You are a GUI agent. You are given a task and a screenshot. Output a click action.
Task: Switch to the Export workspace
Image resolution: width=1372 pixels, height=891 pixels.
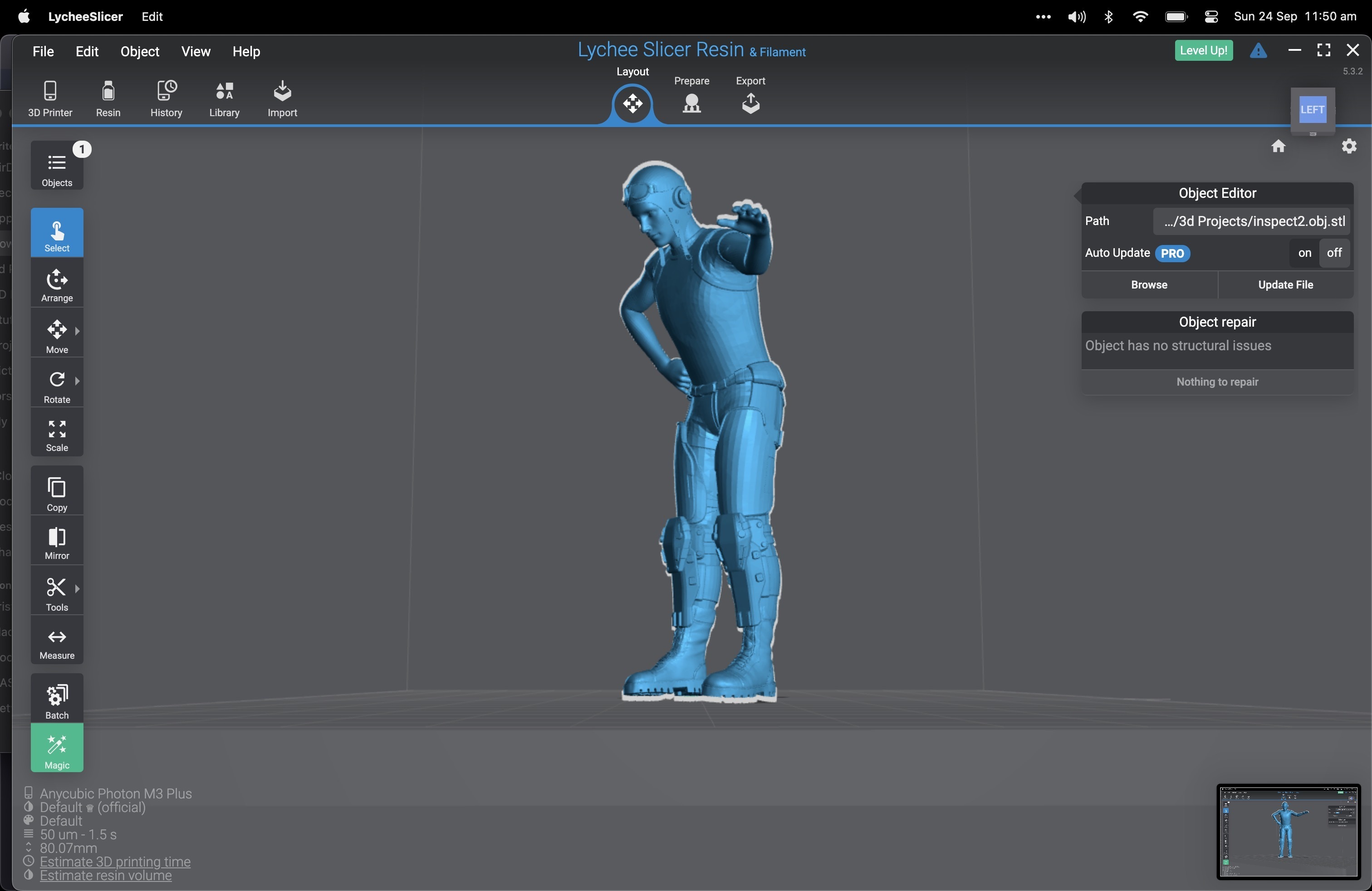[750, 95]
